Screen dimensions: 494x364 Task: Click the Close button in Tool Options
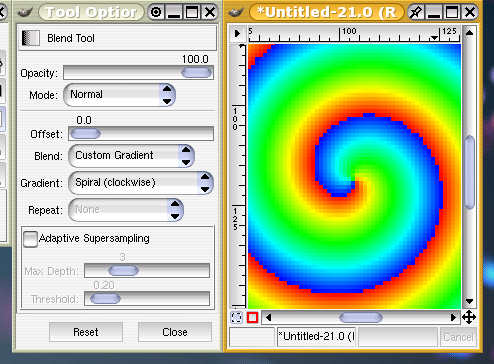click(175, 332)
